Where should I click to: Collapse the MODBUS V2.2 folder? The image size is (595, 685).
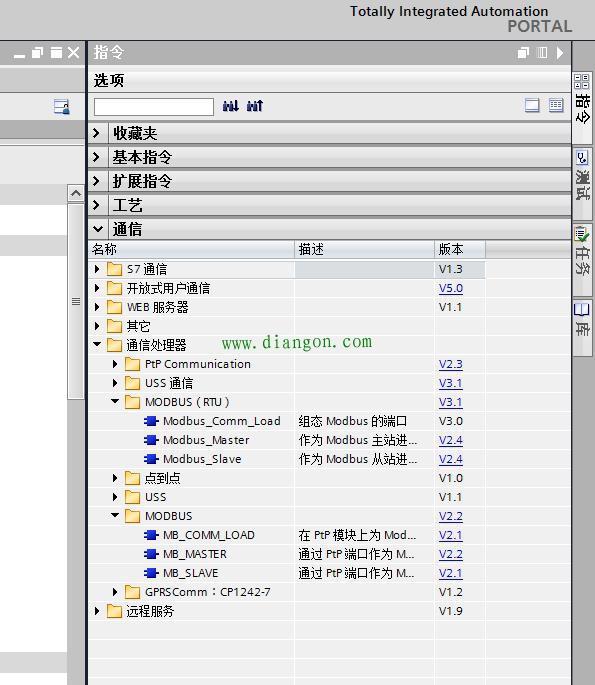(115, 515)
